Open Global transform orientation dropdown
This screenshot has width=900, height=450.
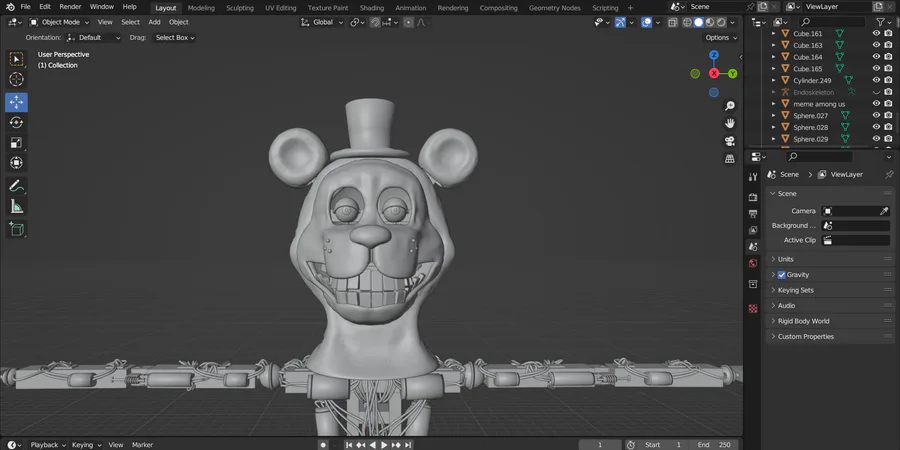click(x=323, y=22)
